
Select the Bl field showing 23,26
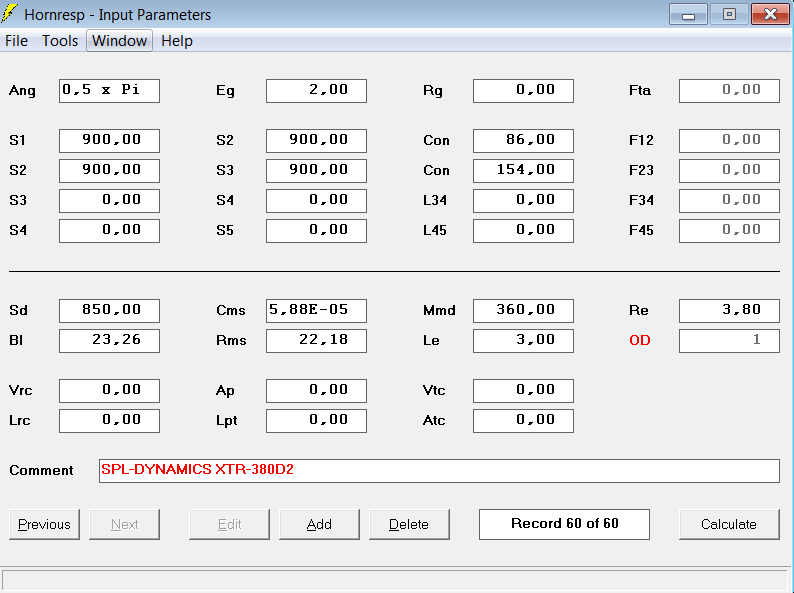tap(109, 340)
